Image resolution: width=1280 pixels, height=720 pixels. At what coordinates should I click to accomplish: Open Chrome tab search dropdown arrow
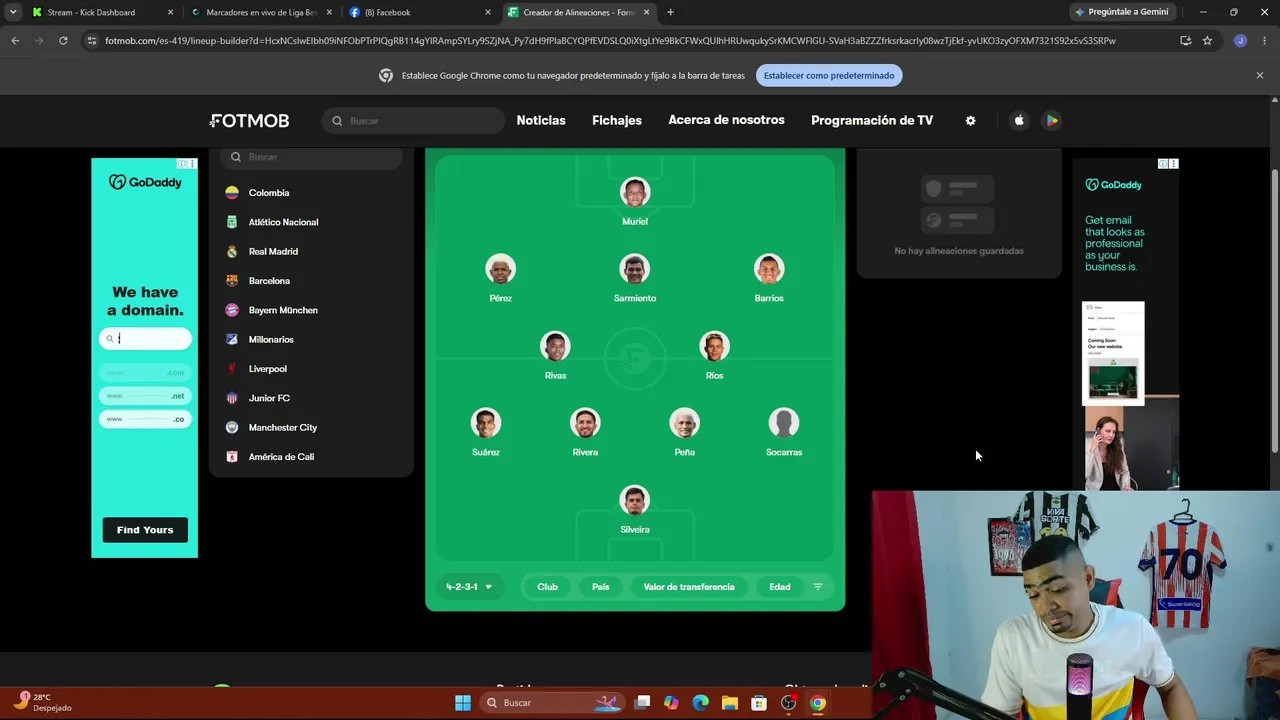point(13,12)
